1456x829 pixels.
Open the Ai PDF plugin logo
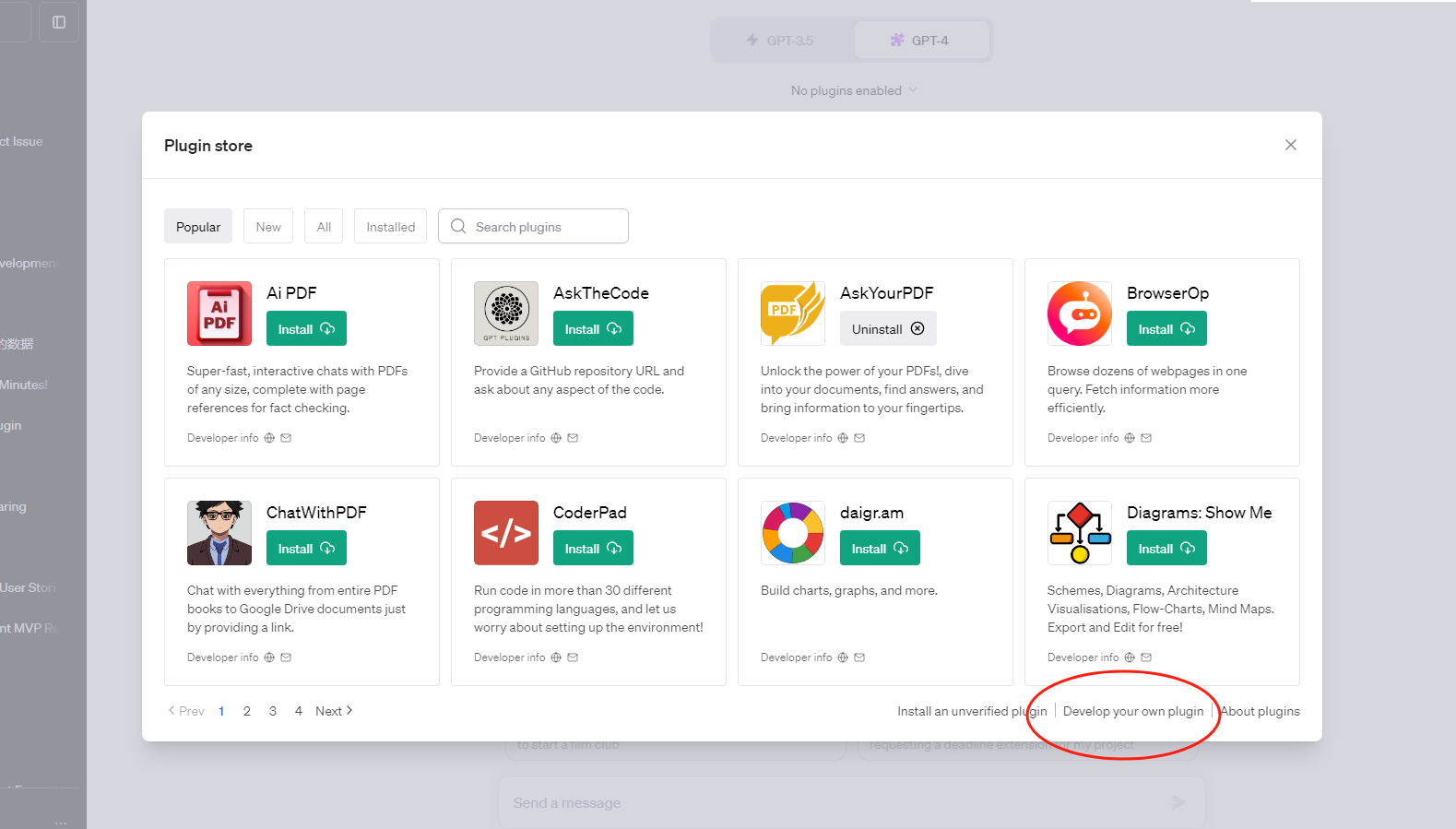219,314
